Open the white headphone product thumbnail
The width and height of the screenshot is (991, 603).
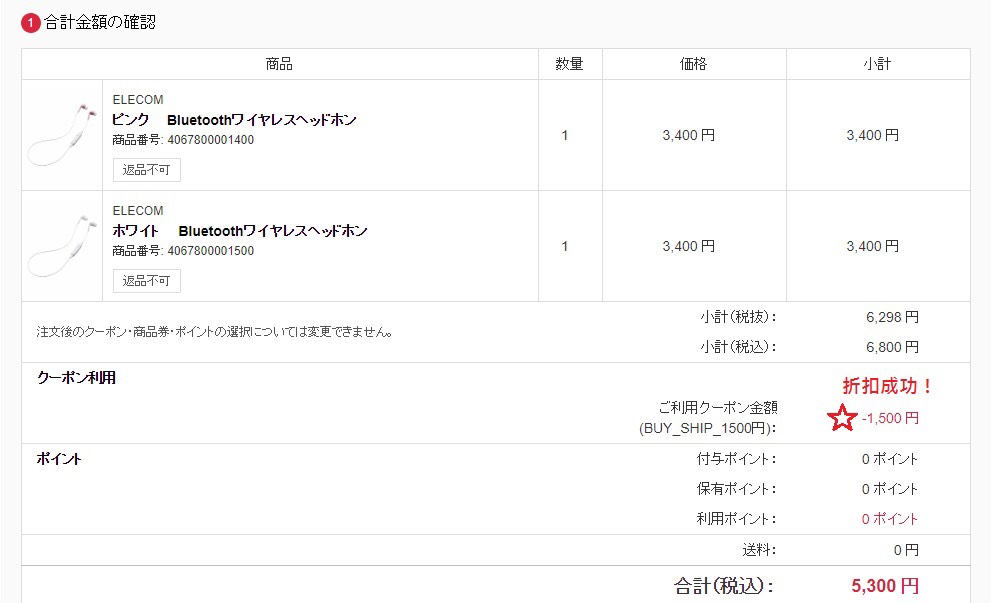click(x=62, y=246)
